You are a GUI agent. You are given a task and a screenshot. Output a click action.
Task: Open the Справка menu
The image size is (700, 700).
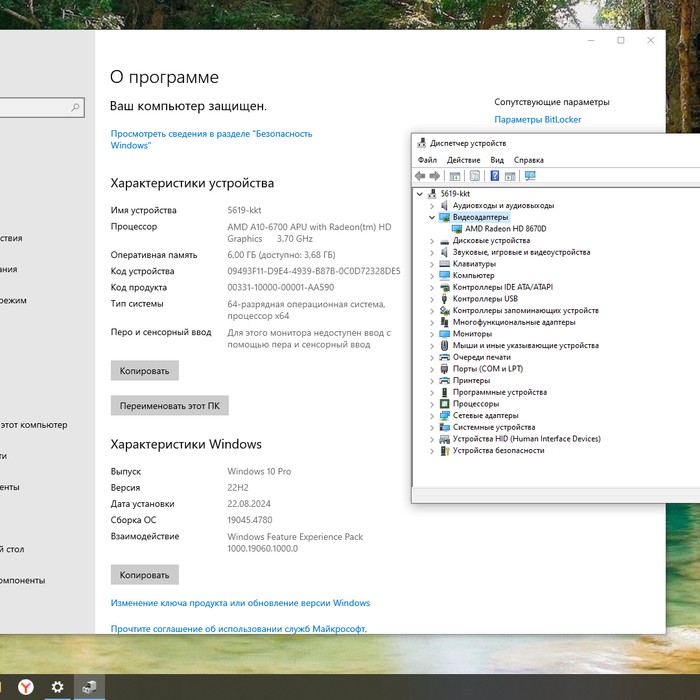pos(529,160)
